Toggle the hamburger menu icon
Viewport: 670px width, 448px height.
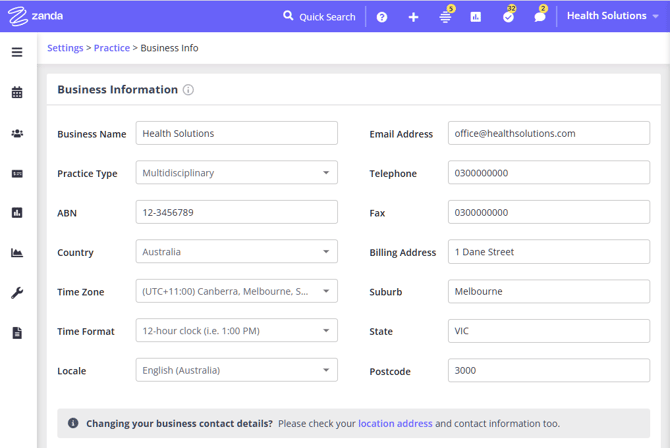17,52
